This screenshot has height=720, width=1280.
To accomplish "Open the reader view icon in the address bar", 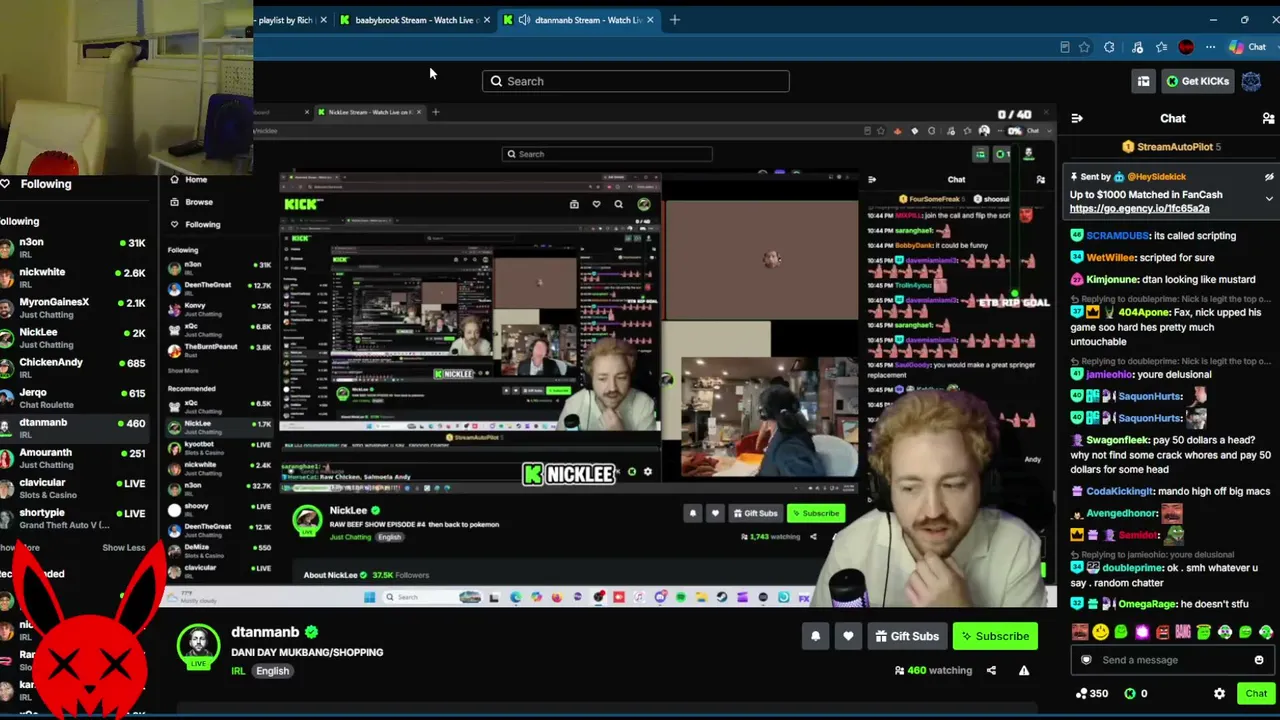I will tap(1064, 47).
